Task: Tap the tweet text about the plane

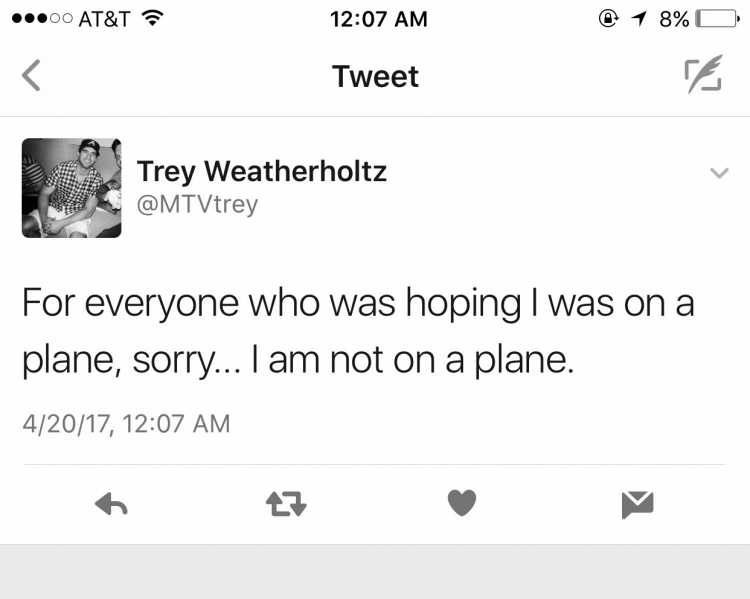Action: 358,331
